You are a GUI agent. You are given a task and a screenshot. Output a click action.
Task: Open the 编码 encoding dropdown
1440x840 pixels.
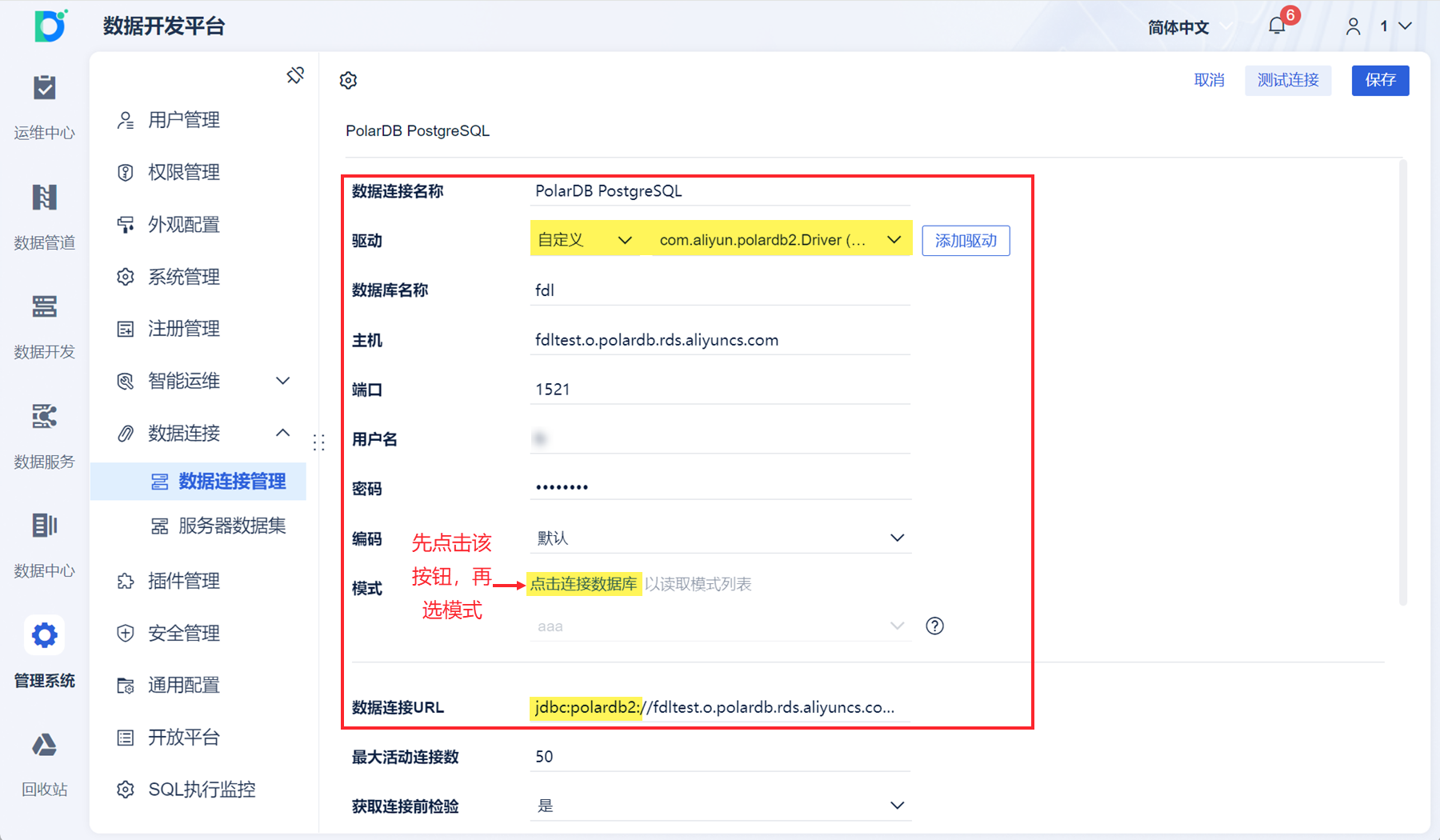point(720,538)
